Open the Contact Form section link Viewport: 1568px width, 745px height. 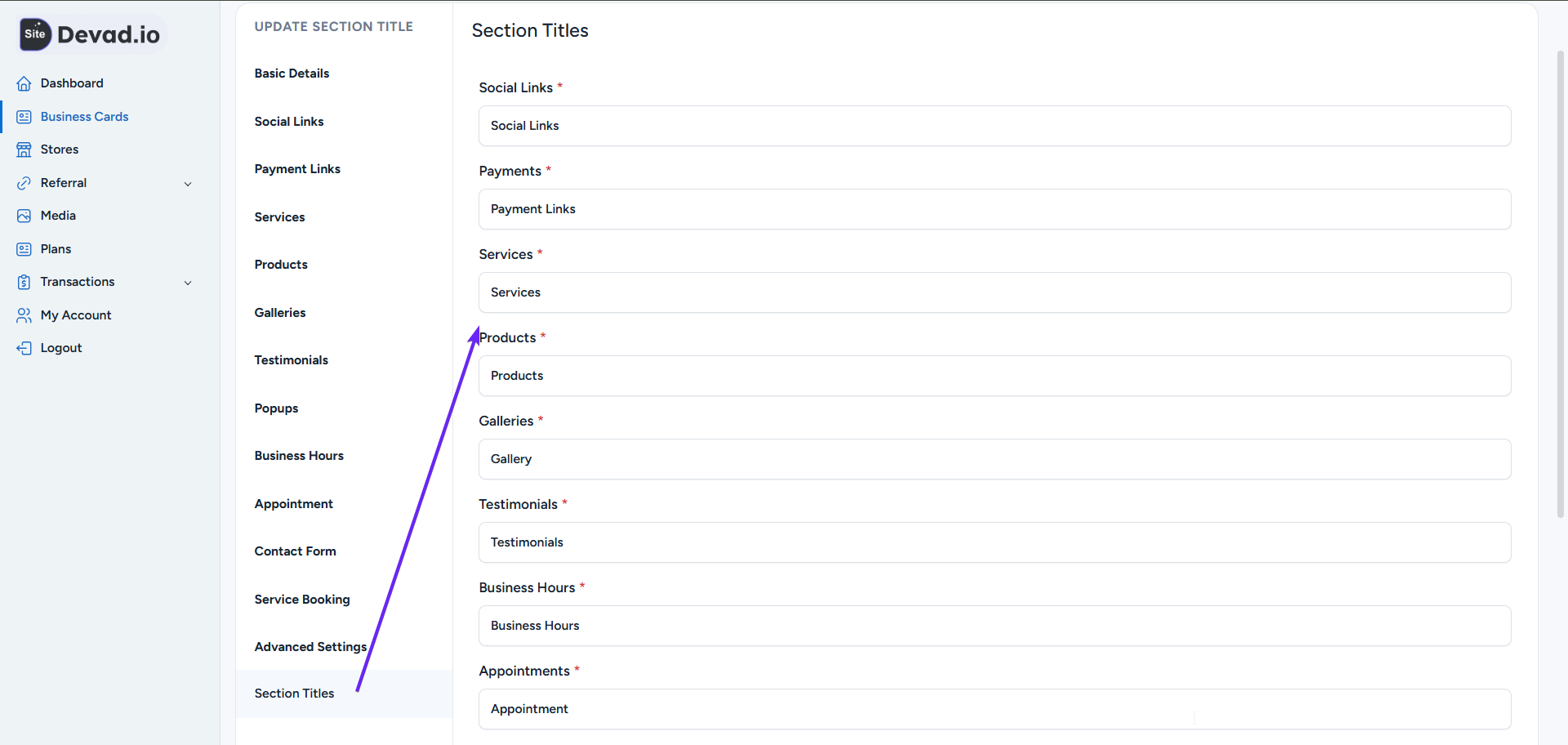[295, 551]
